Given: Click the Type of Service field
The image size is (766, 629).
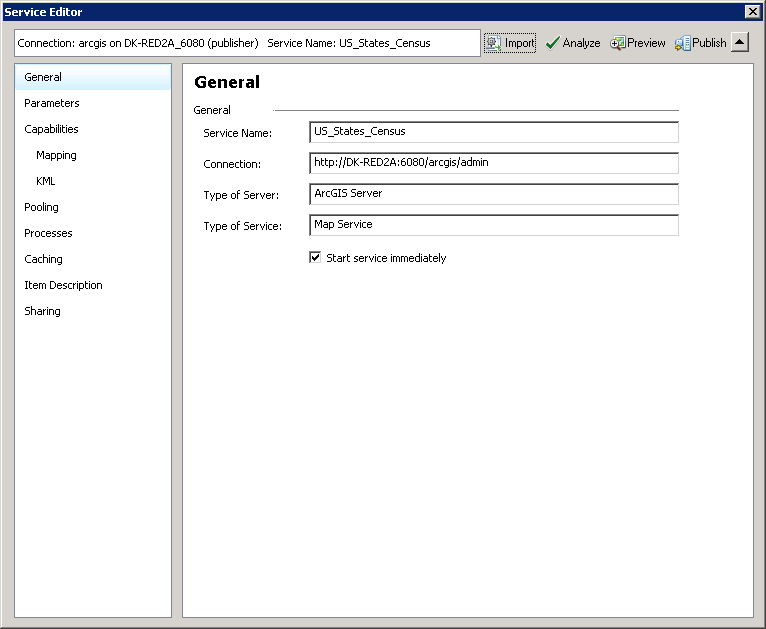Looking at the screenshot, I should click(494, 225).
